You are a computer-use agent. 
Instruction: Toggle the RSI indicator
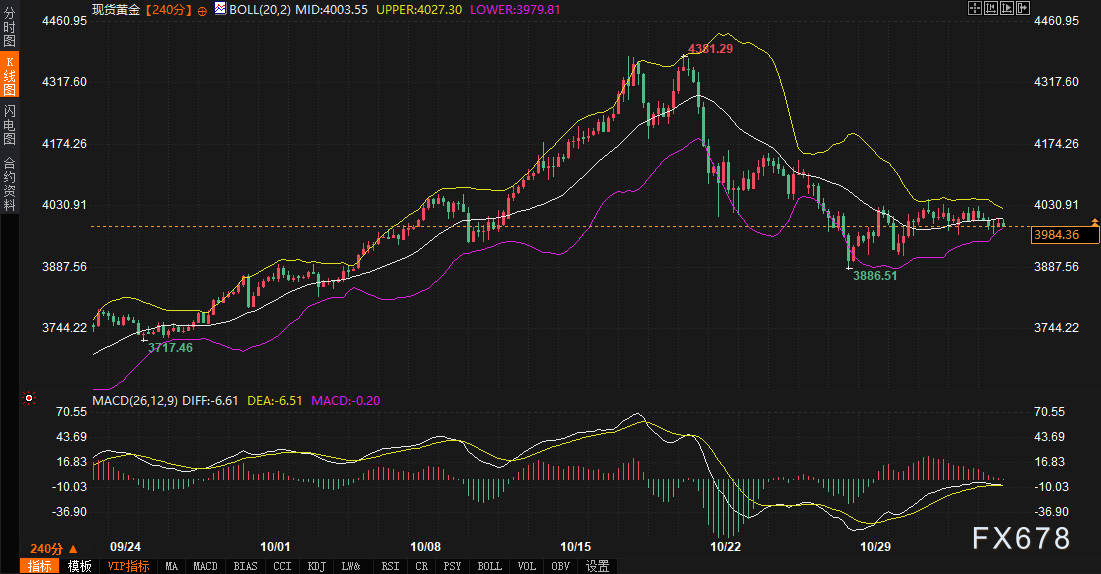point(389,566)
